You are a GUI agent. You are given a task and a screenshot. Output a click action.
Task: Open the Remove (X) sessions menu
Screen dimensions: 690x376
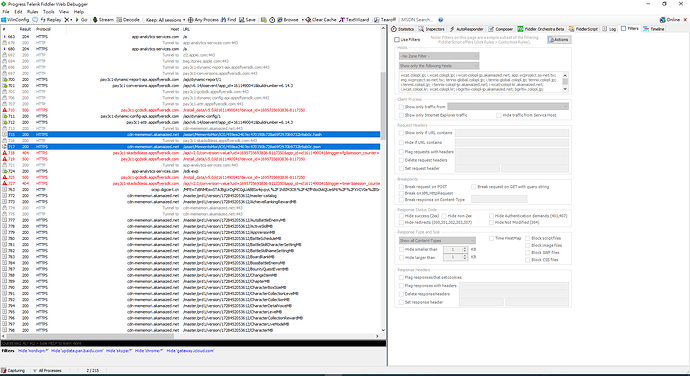68,20
